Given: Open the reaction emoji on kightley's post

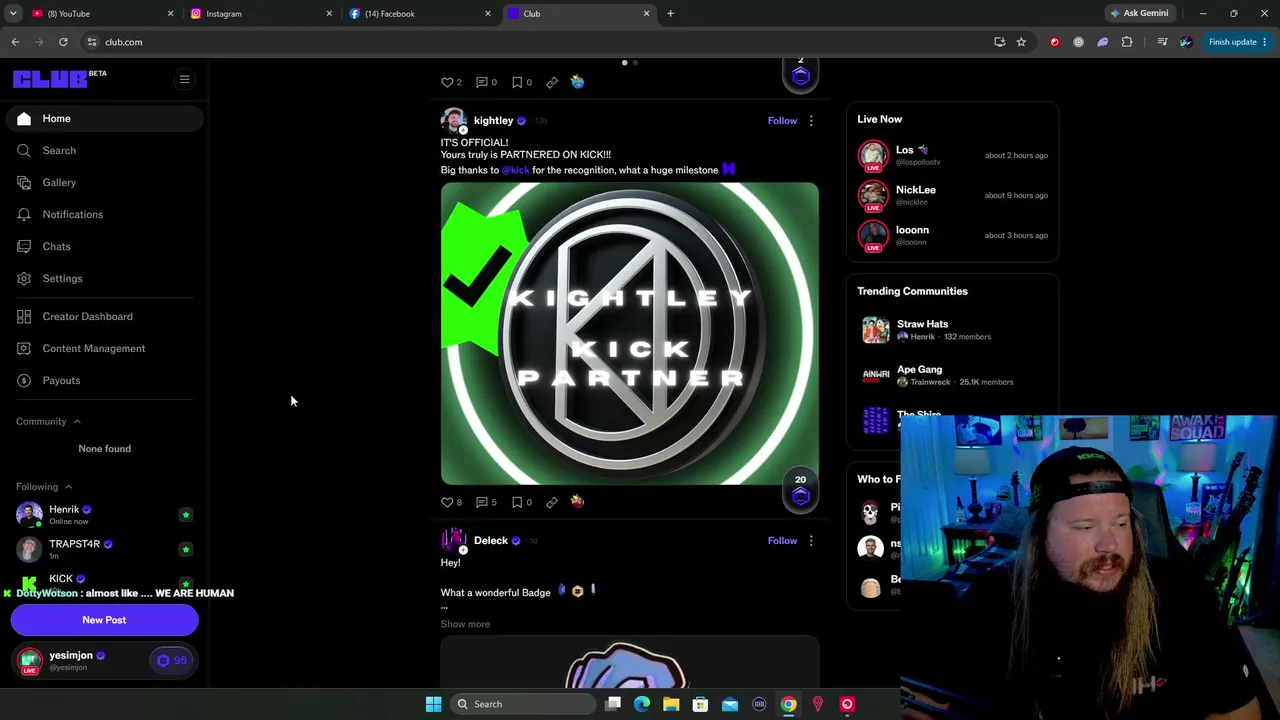Looking at the screenshot, I should 577,502.
